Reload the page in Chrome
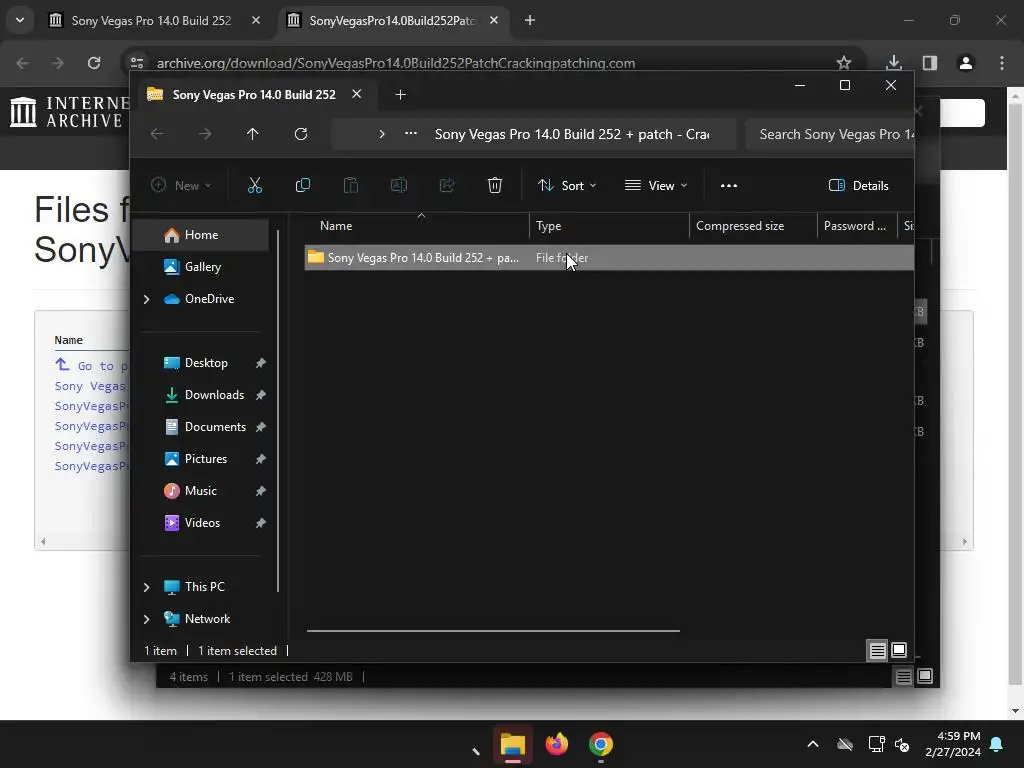Screen dimensions: 1024x768 [94, 63]
